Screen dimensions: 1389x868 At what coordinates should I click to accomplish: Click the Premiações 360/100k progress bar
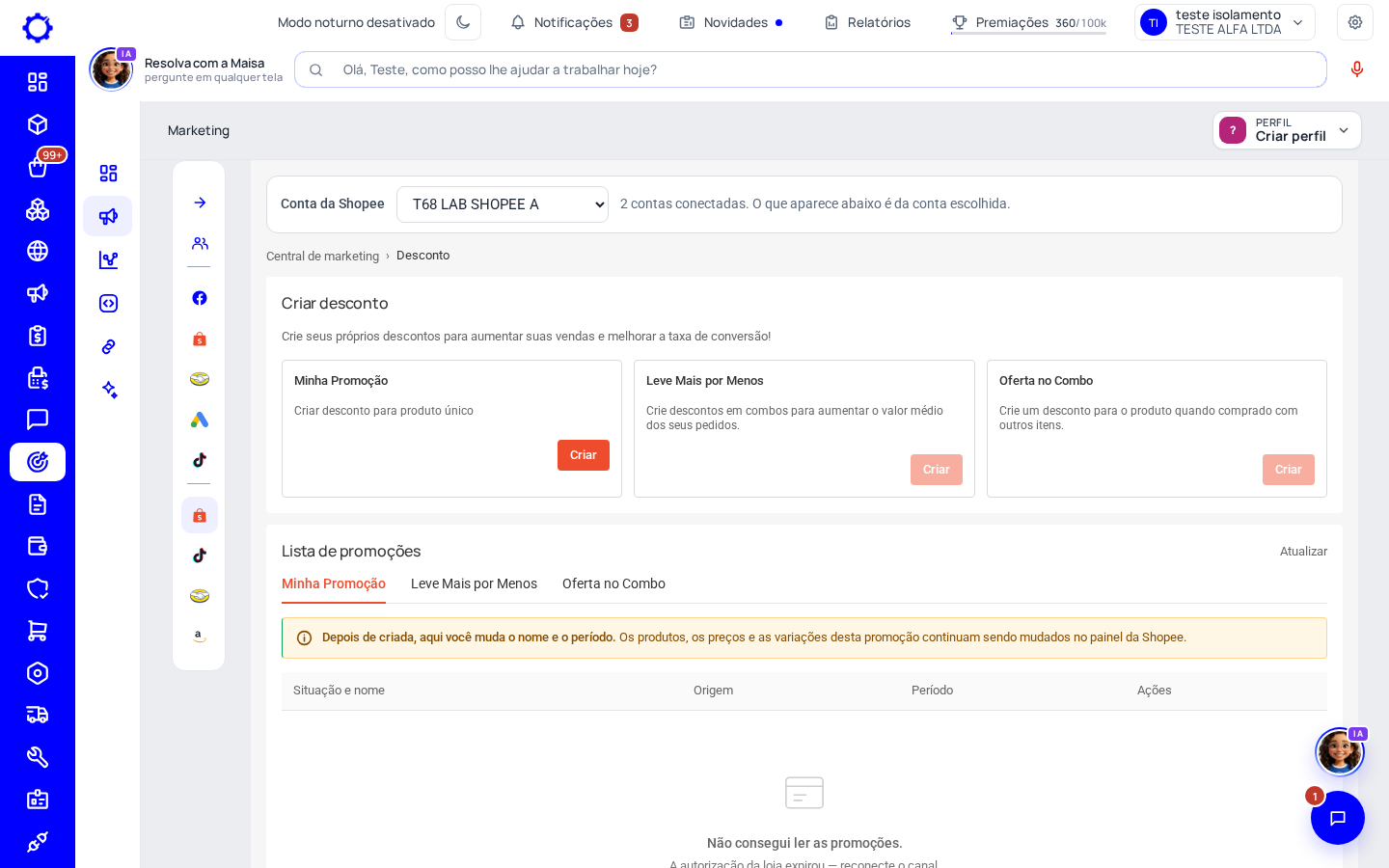click(1028, 34)
